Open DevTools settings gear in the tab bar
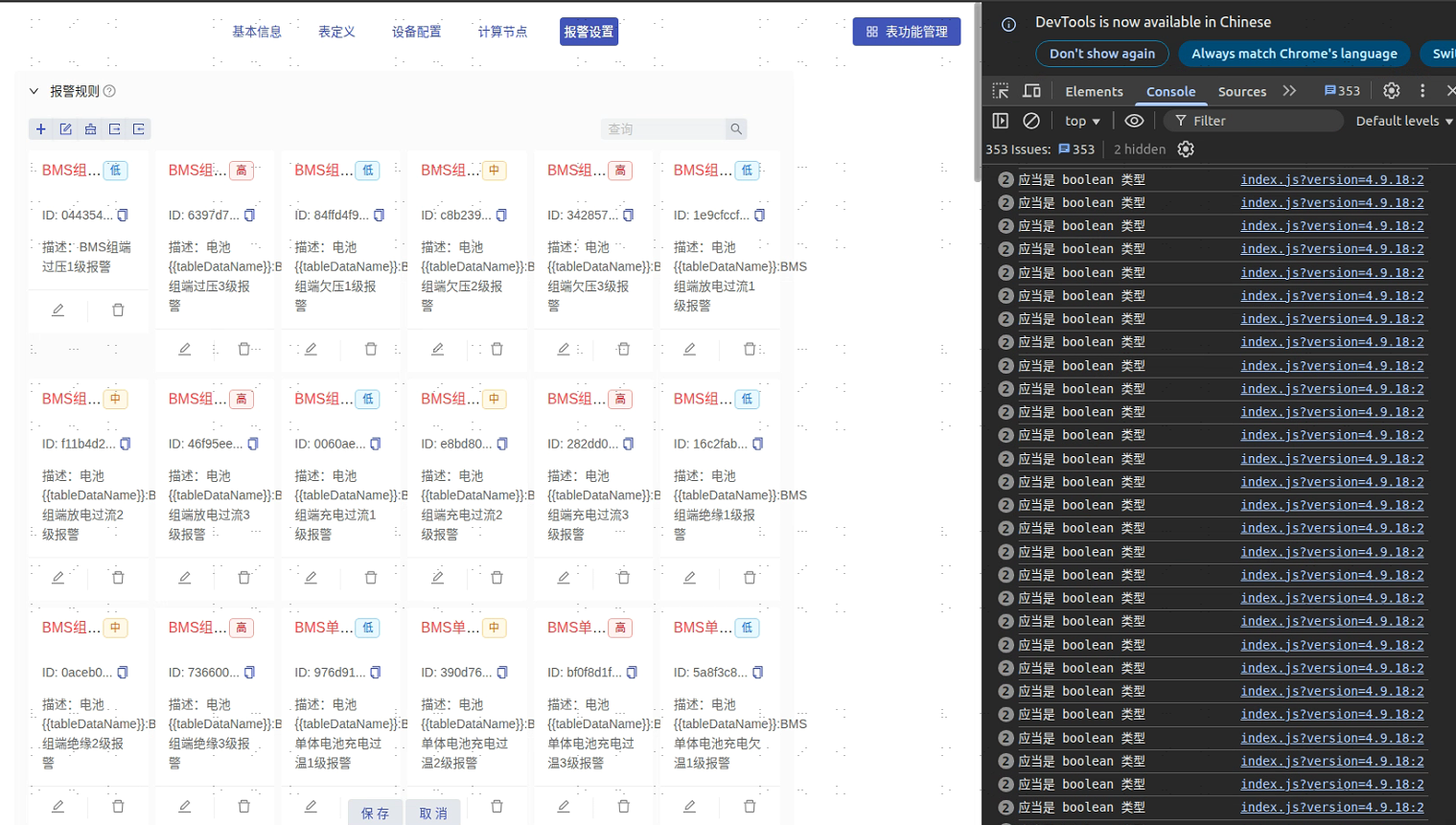 (x=1391, y=91)
